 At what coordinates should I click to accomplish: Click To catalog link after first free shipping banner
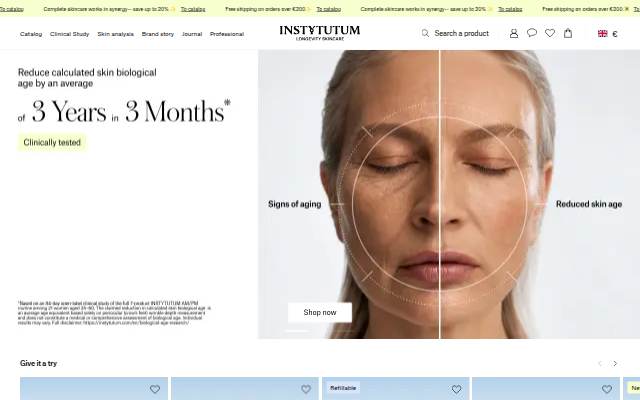(x=329, y=9)
